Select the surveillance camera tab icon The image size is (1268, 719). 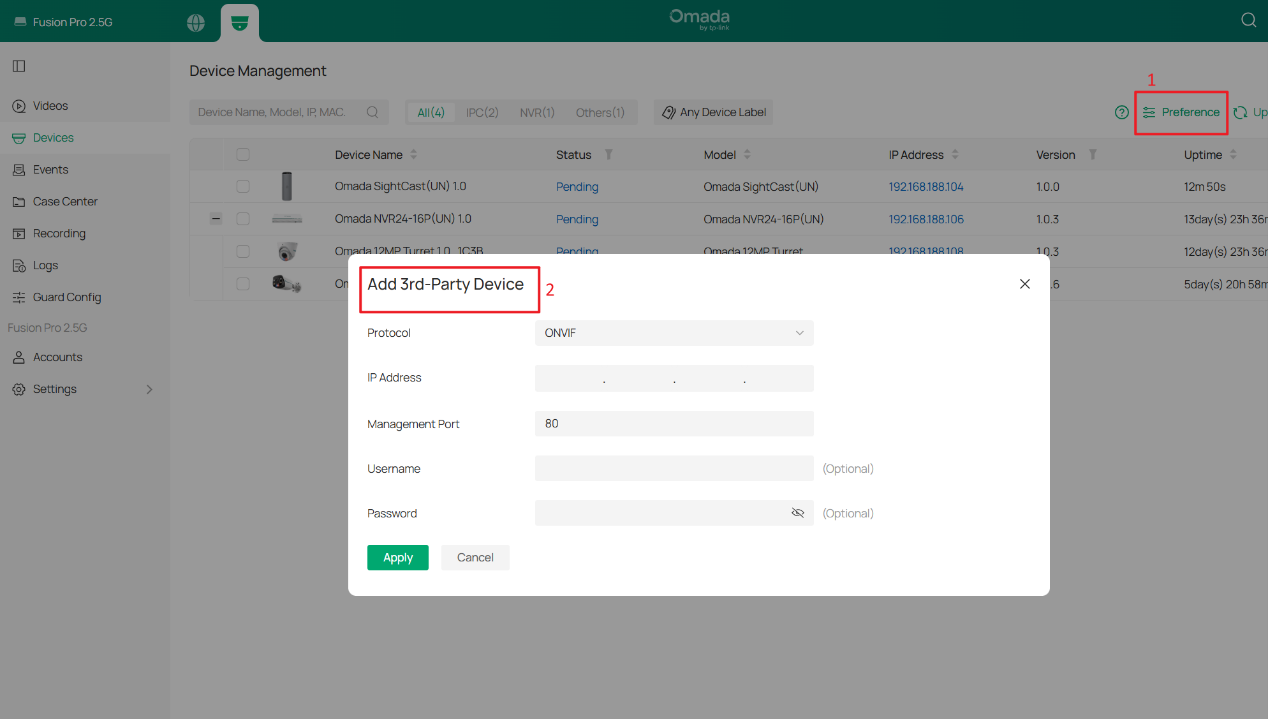pos(239,22)
